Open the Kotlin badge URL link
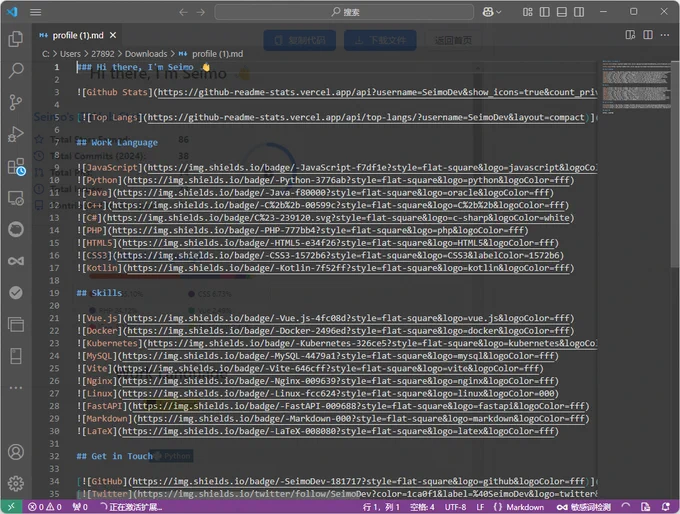This screenshot has width=680, height=514. coord(349,268)
